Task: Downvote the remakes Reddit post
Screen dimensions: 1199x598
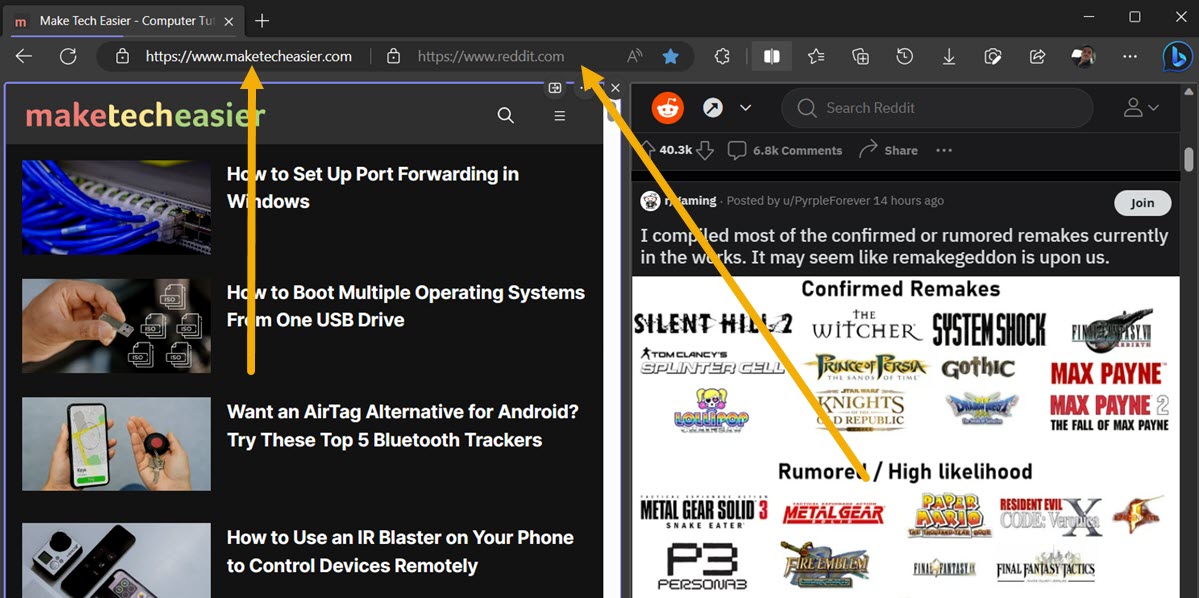Action: (x=706, y=150)
